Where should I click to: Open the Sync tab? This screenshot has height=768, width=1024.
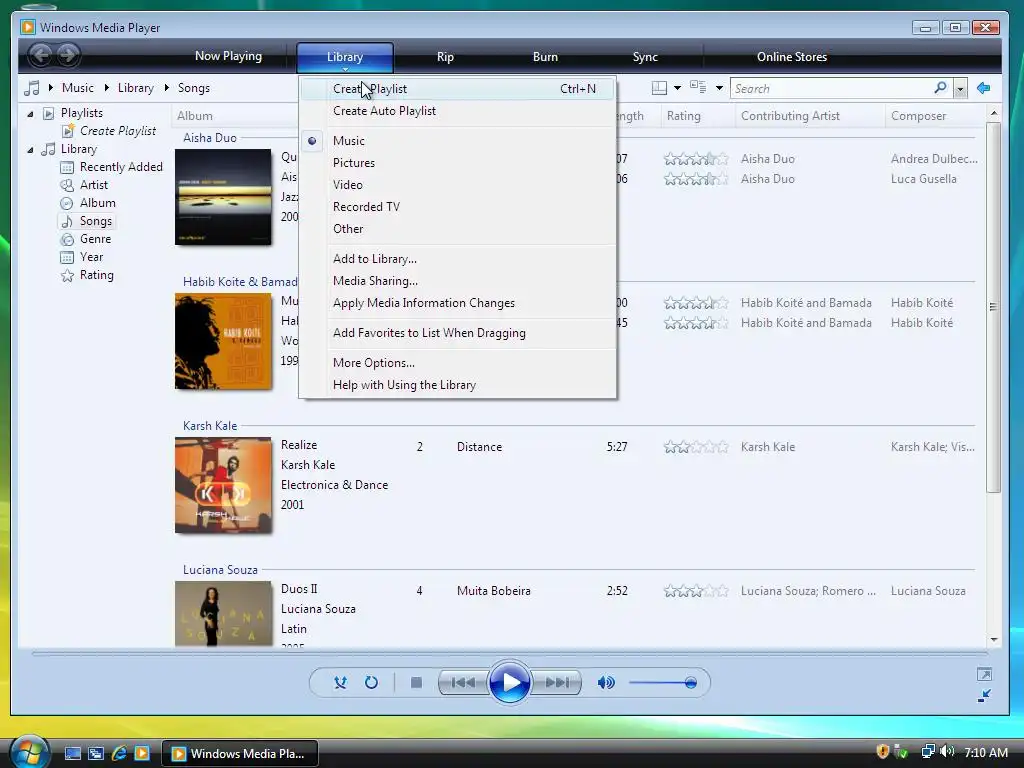tap(645, 57)
